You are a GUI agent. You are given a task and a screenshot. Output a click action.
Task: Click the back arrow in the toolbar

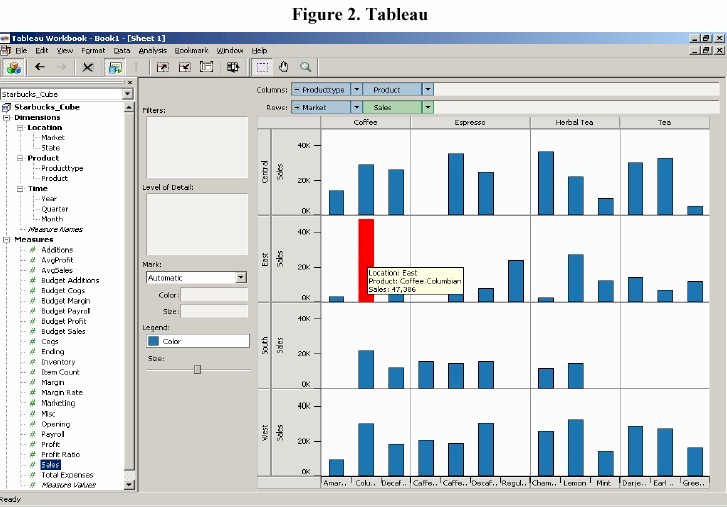click(x=40, y=67)
